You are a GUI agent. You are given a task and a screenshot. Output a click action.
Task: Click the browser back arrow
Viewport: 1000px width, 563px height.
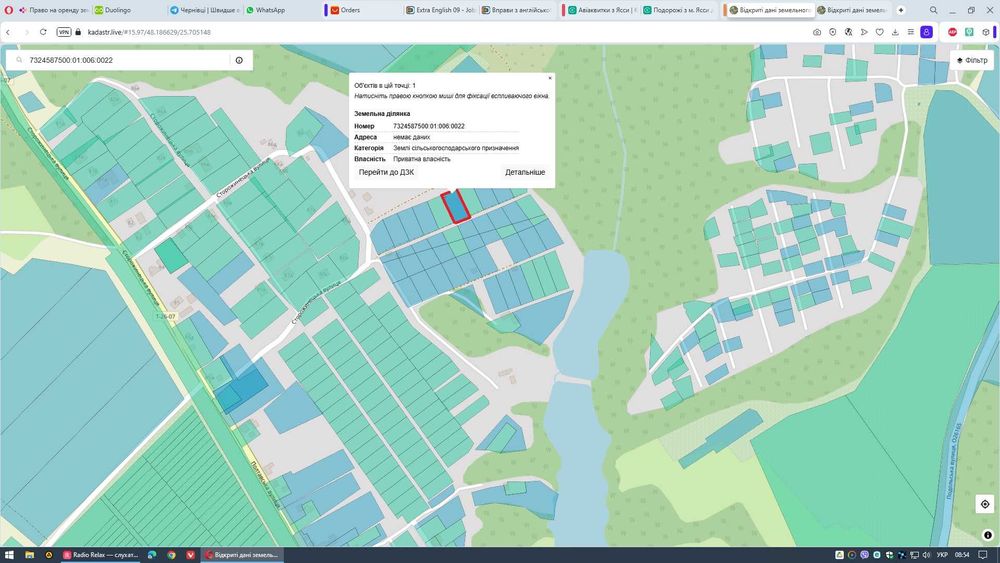[x=9, y=32]
